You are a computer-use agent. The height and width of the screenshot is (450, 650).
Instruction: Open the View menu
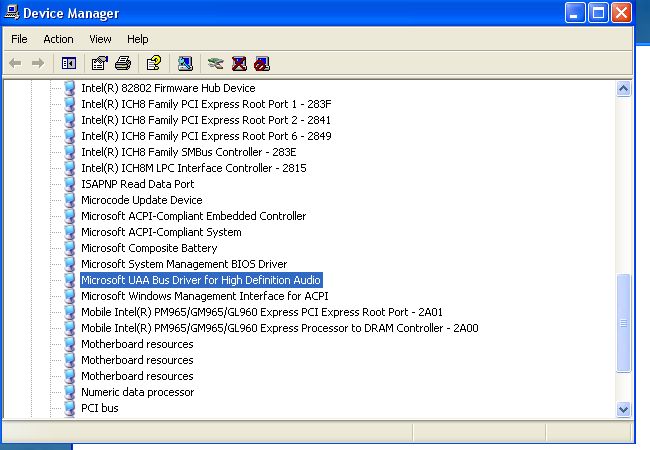[x=100, y=39]
